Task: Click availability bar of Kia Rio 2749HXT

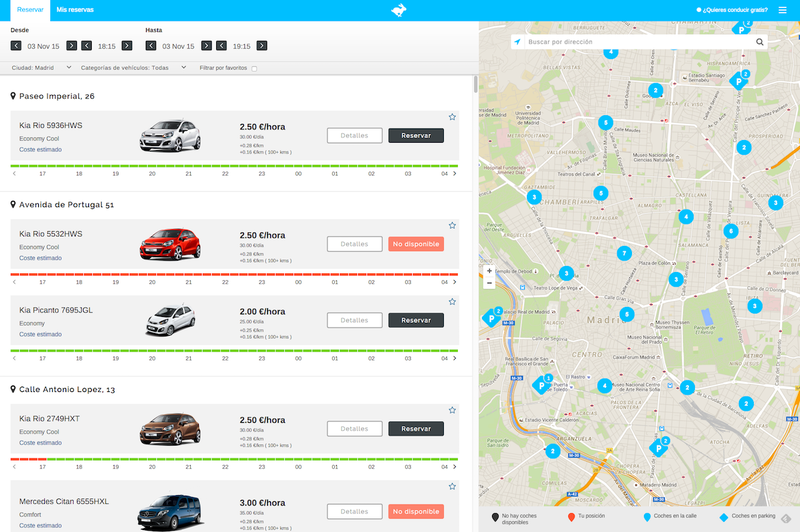Action: (x=234, y=459)
